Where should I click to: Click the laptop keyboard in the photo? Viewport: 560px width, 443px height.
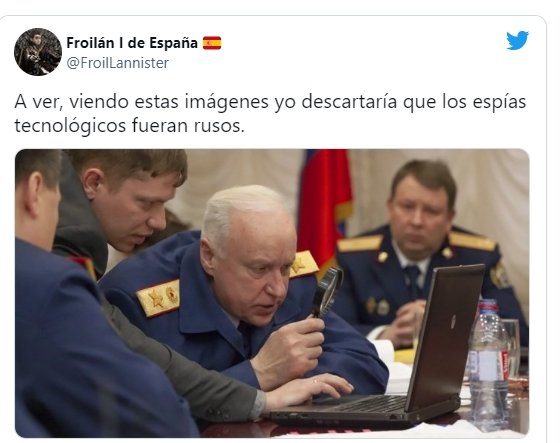[x=361, y=404]
